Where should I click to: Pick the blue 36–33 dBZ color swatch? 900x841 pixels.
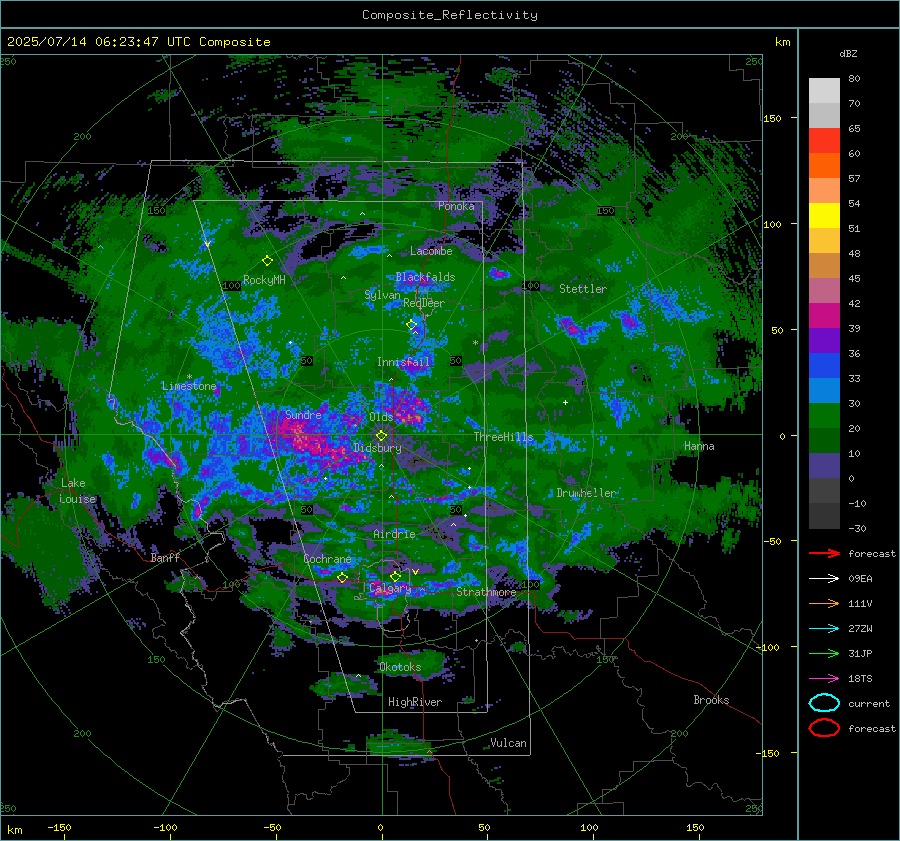click(x=824, y=366)
